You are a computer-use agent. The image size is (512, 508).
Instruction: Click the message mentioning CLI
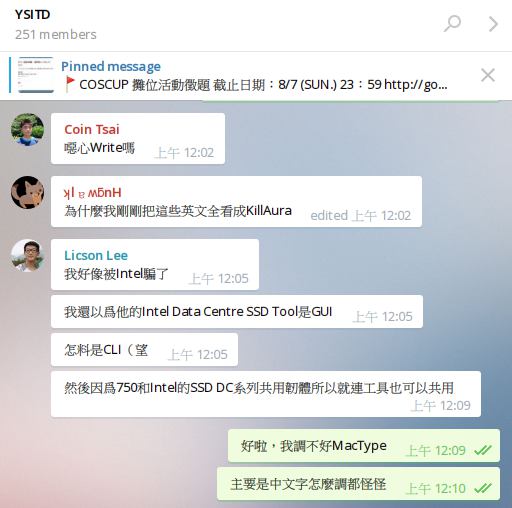144,350
